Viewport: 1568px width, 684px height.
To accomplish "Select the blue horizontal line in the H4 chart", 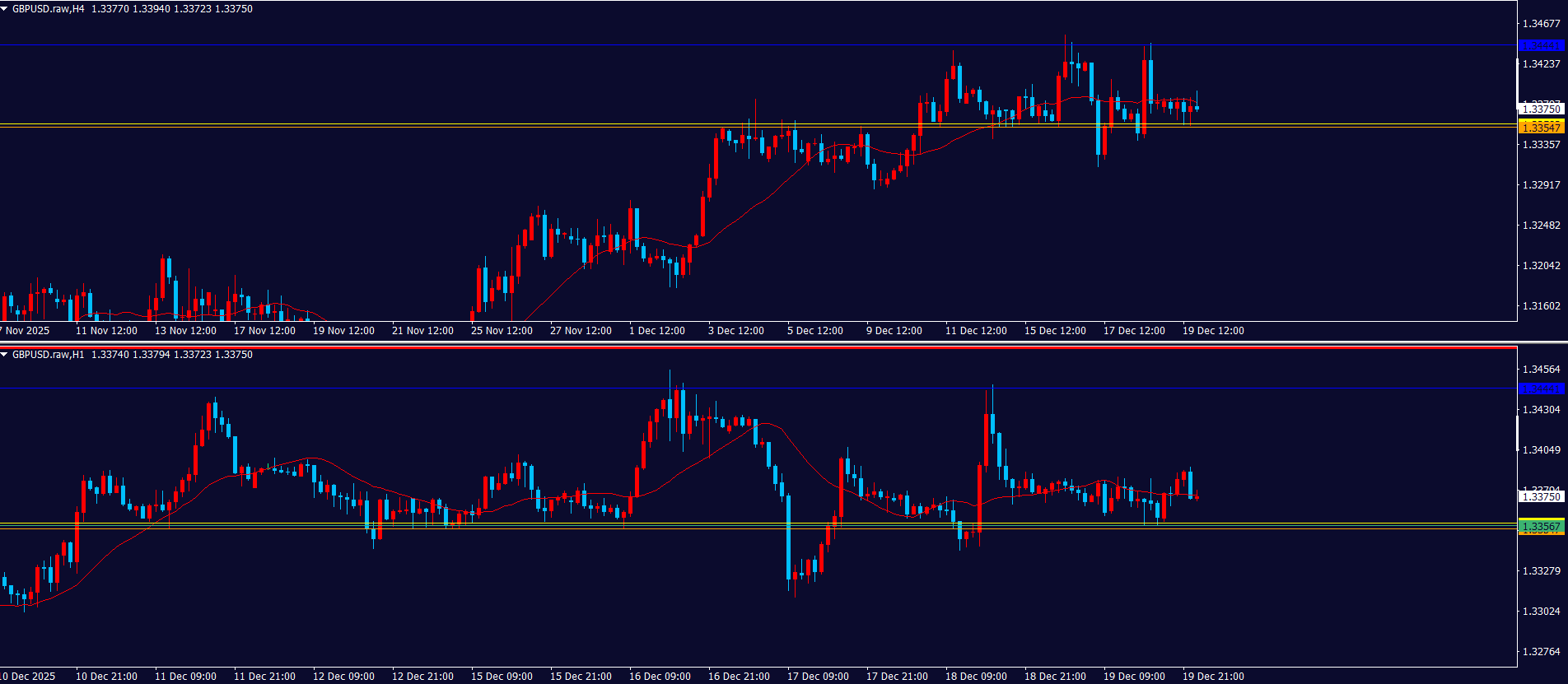I will point(494,44).
